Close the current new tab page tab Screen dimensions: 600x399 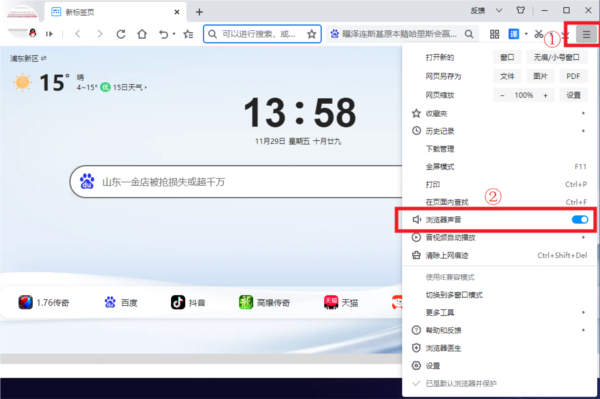coord(177,12)
